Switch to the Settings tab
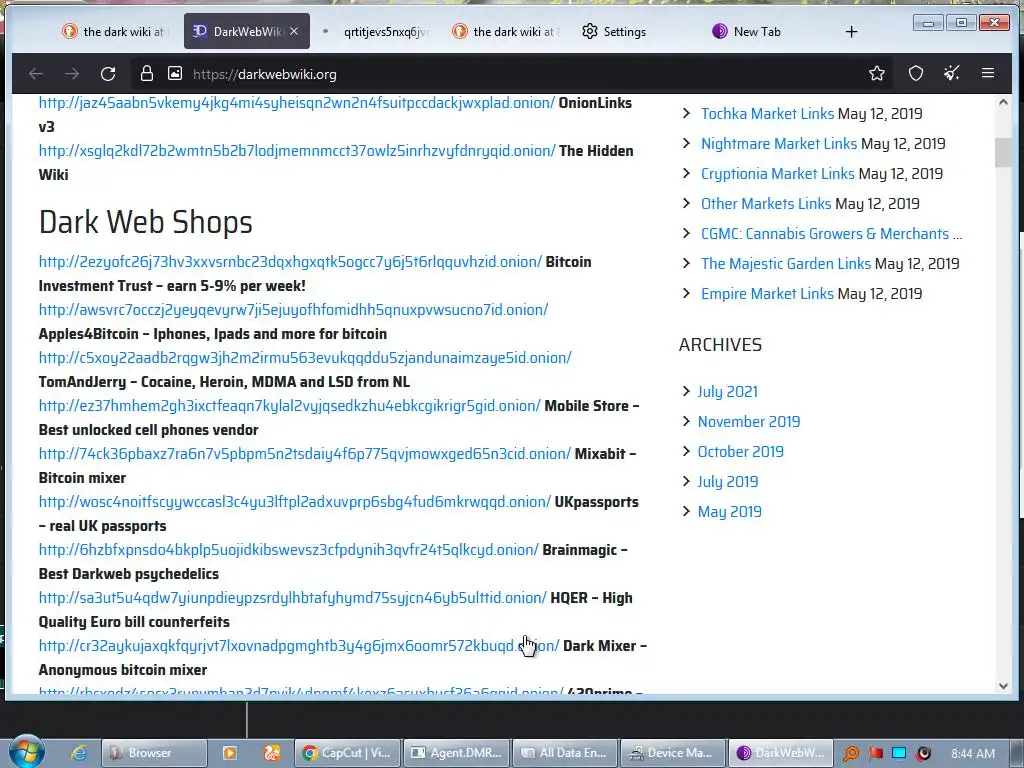 pos(615,31)
